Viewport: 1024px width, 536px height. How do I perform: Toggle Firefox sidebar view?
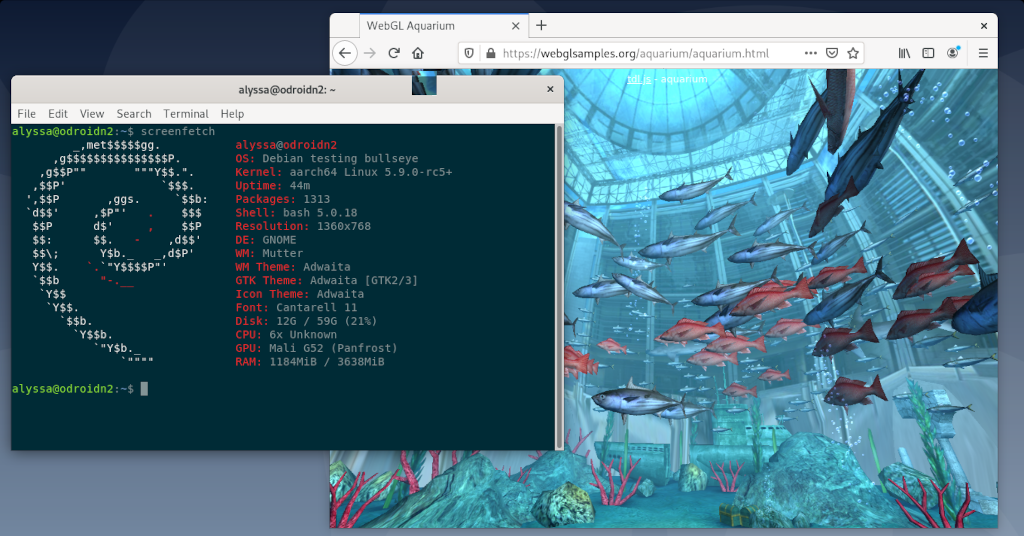(x=928, y=54)
